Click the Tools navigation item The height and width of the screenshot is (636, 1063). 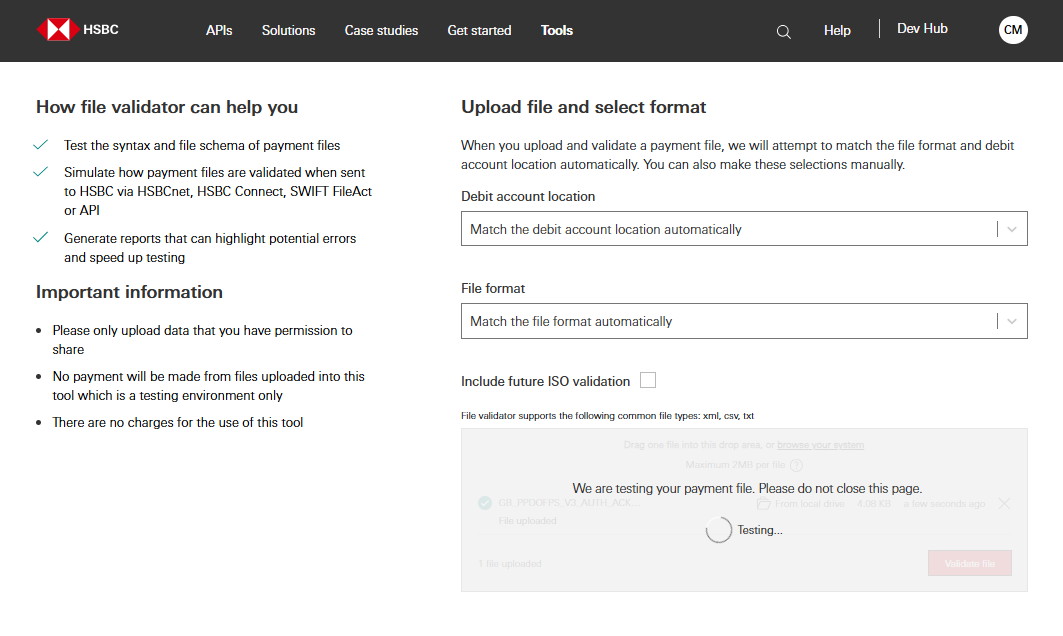[x=556, y=30]
